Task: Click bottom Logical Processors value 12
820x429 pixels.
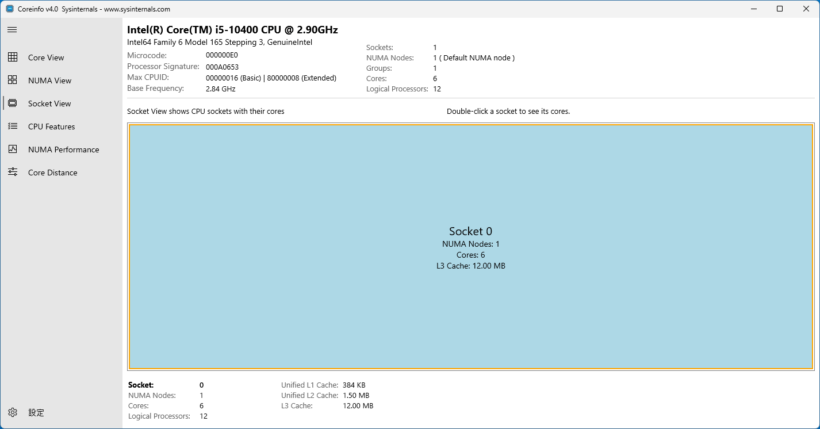Action: point(203,416)
